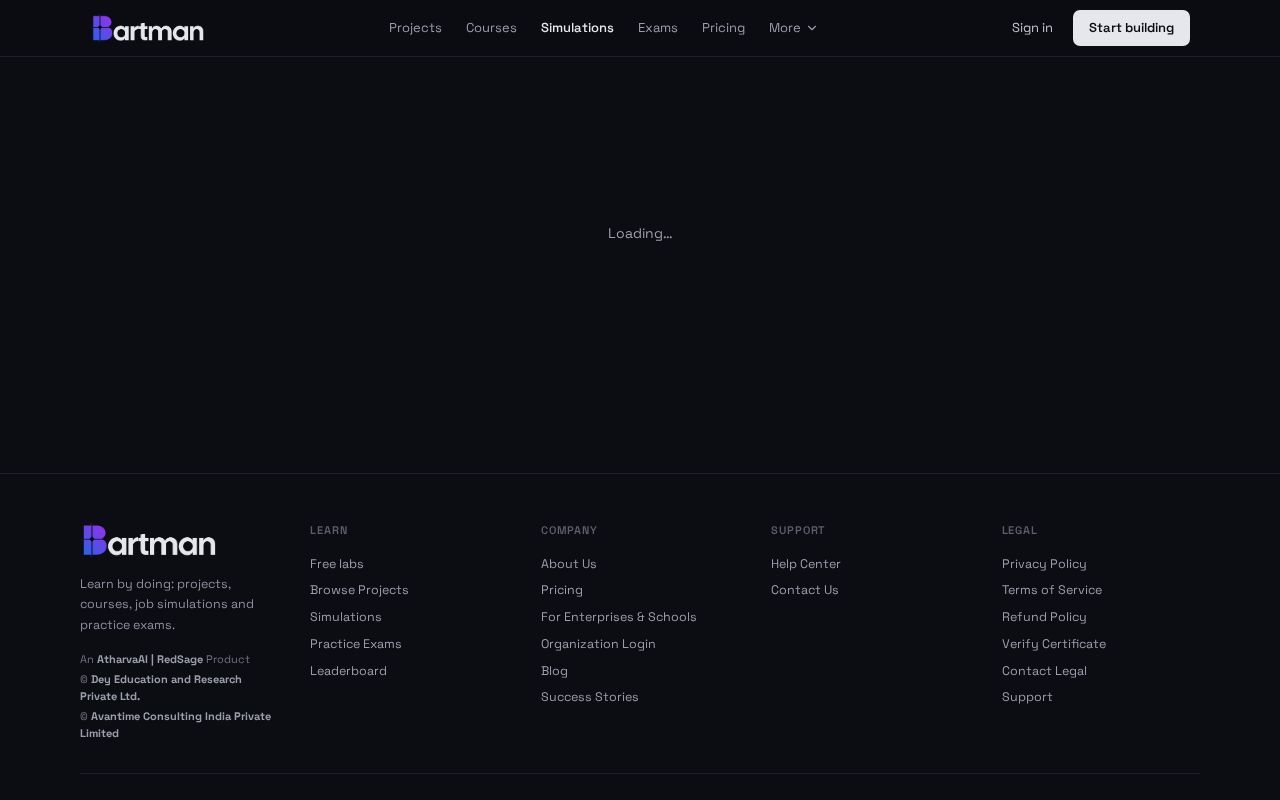The width and height of the screenshot is (1280, 800).
Task: Click the Bartman logo in the footer
Action: (150, 540)
